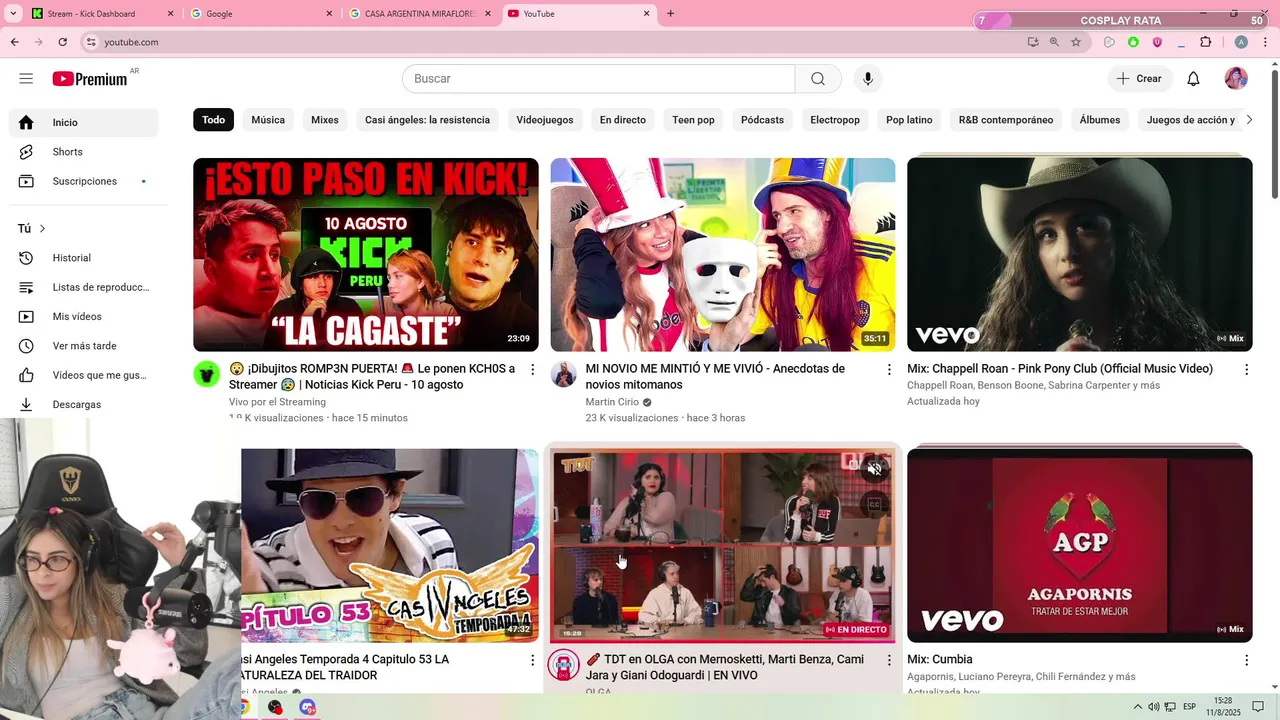Select the Pop latino filter chip

[909, 120]
